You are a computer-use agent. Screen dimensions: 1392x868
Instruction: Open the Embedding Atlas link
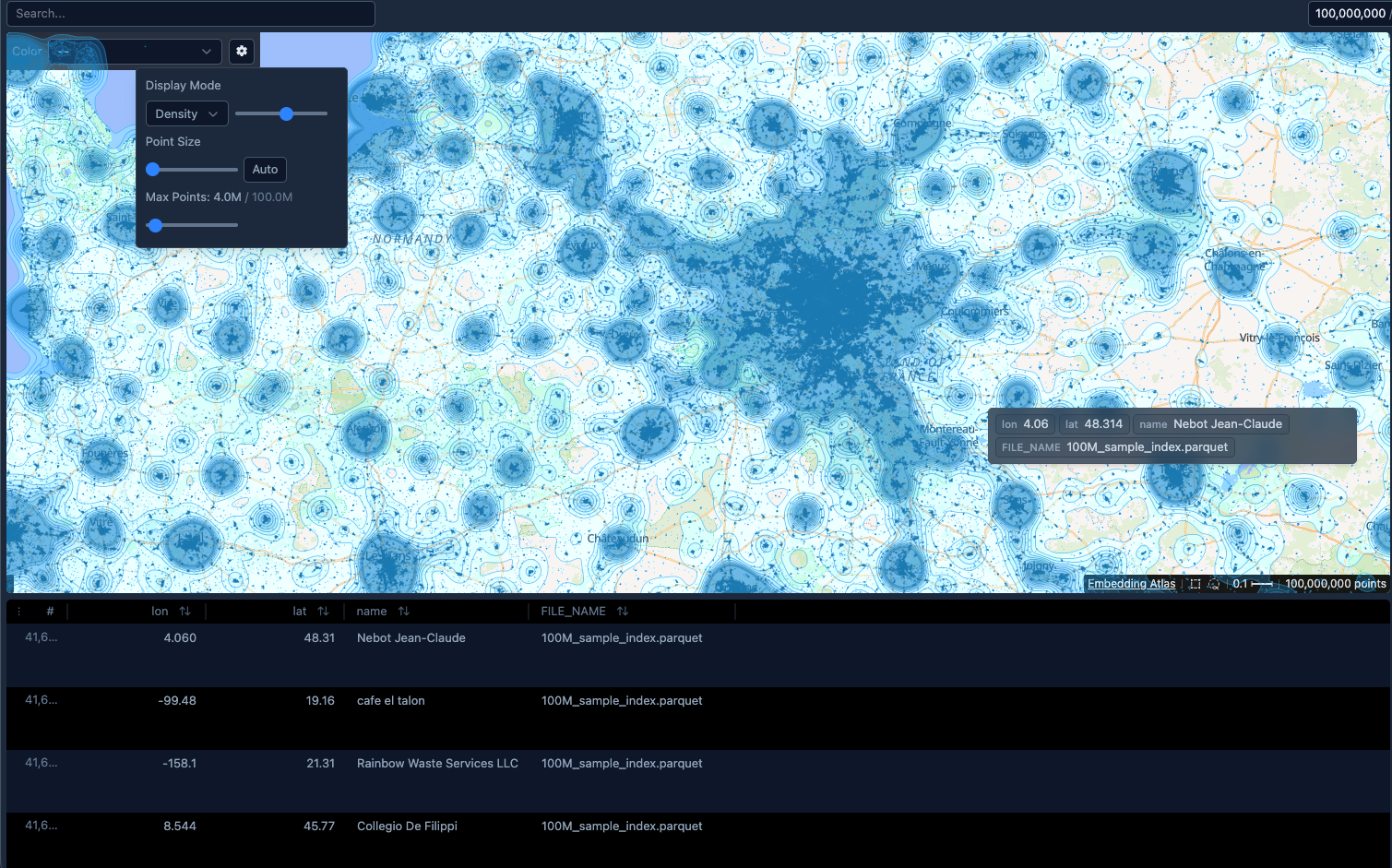[1131, 584]
